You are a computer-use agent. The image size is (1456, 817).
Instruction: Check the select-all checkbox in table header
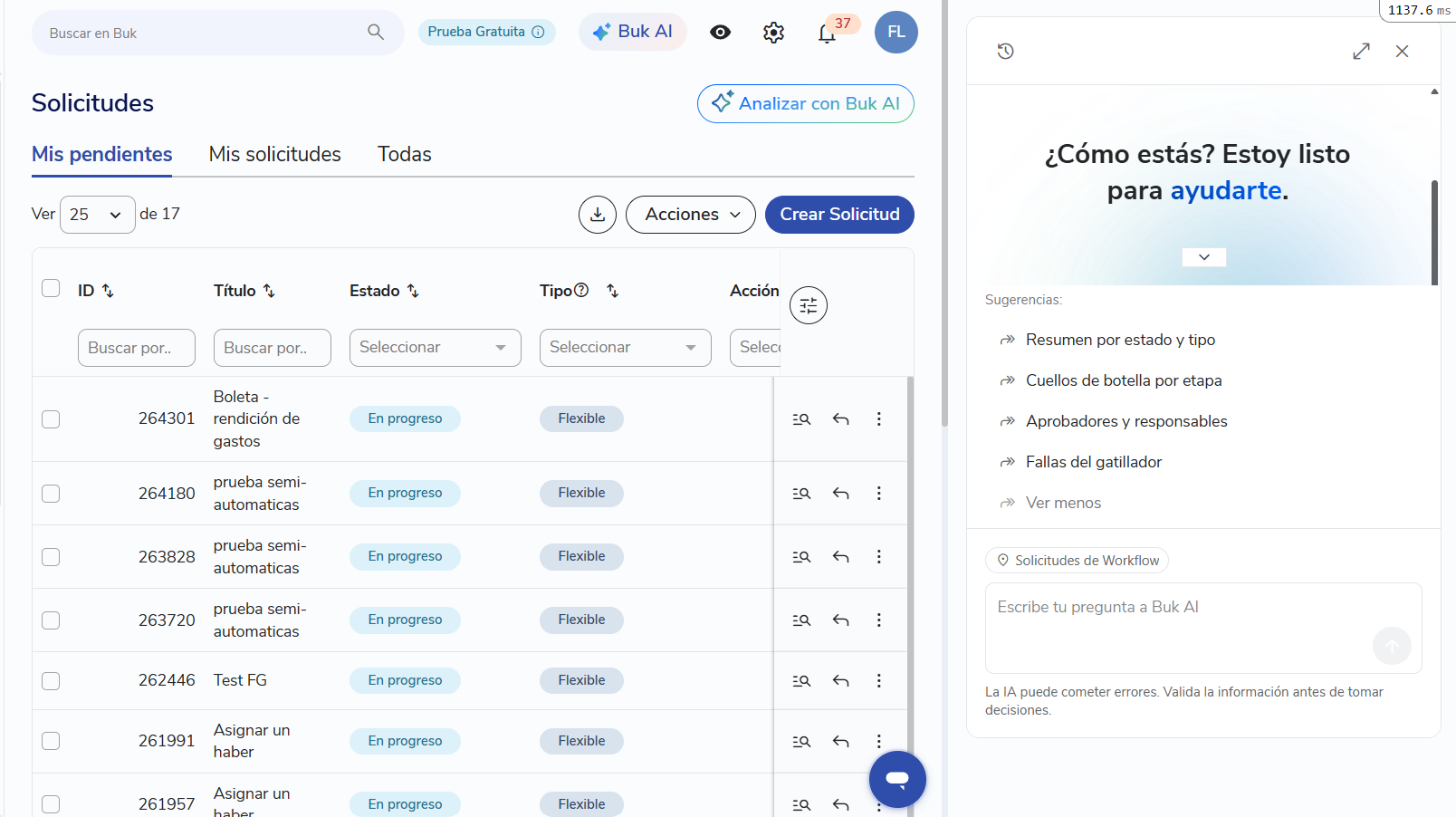[51, 288]
